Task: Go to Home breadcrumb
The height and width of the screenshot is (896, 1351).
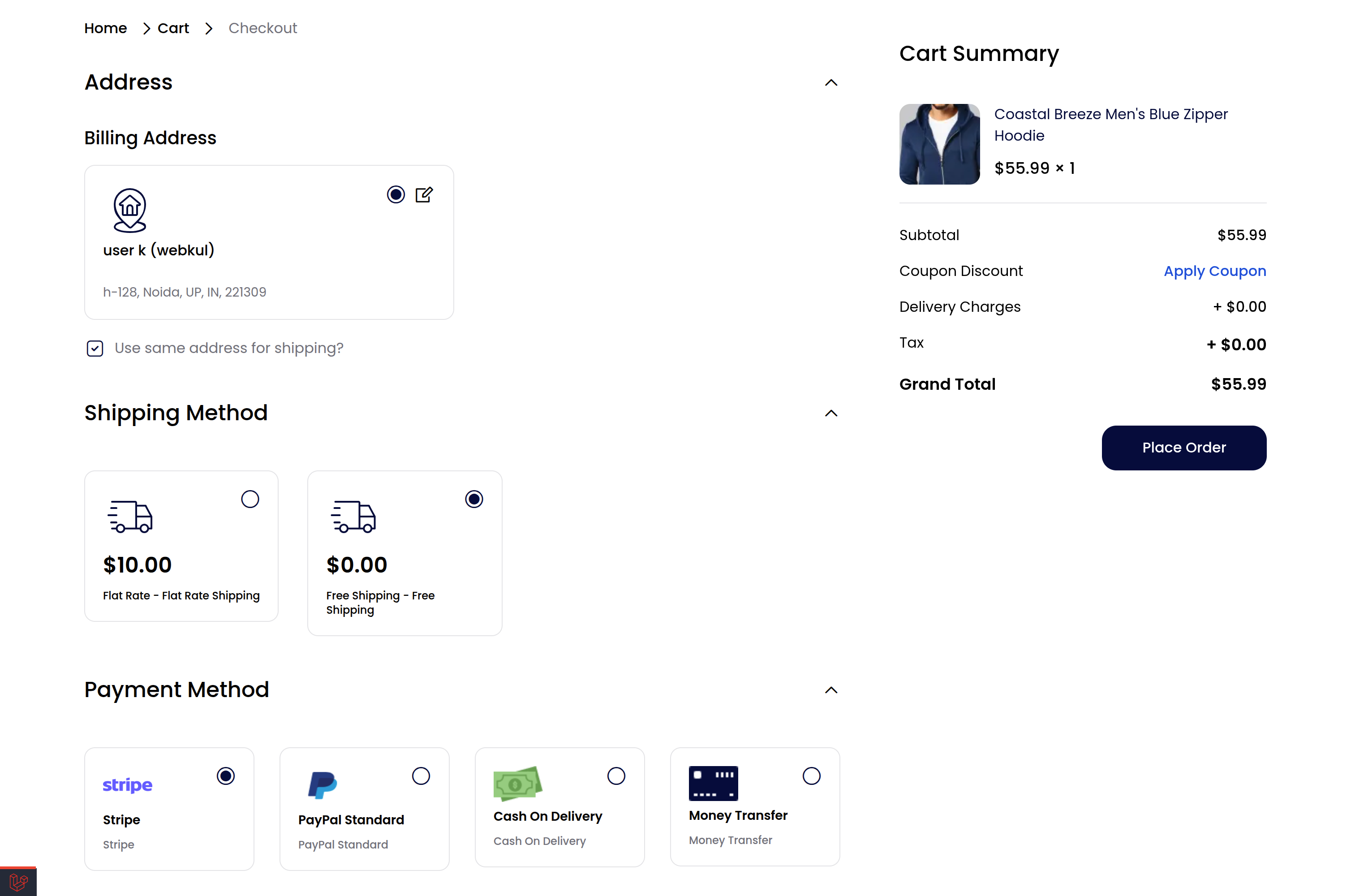Action: coord(106,28)
